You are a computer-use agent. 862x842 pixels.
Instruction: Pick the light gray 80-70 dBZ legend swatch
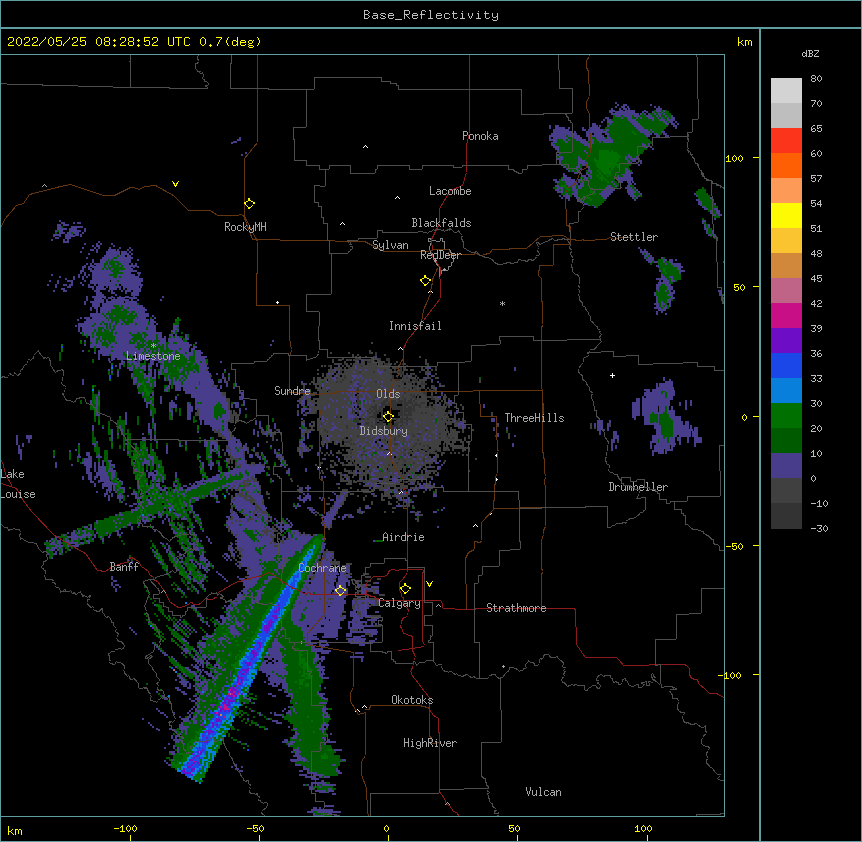point(786,91)
